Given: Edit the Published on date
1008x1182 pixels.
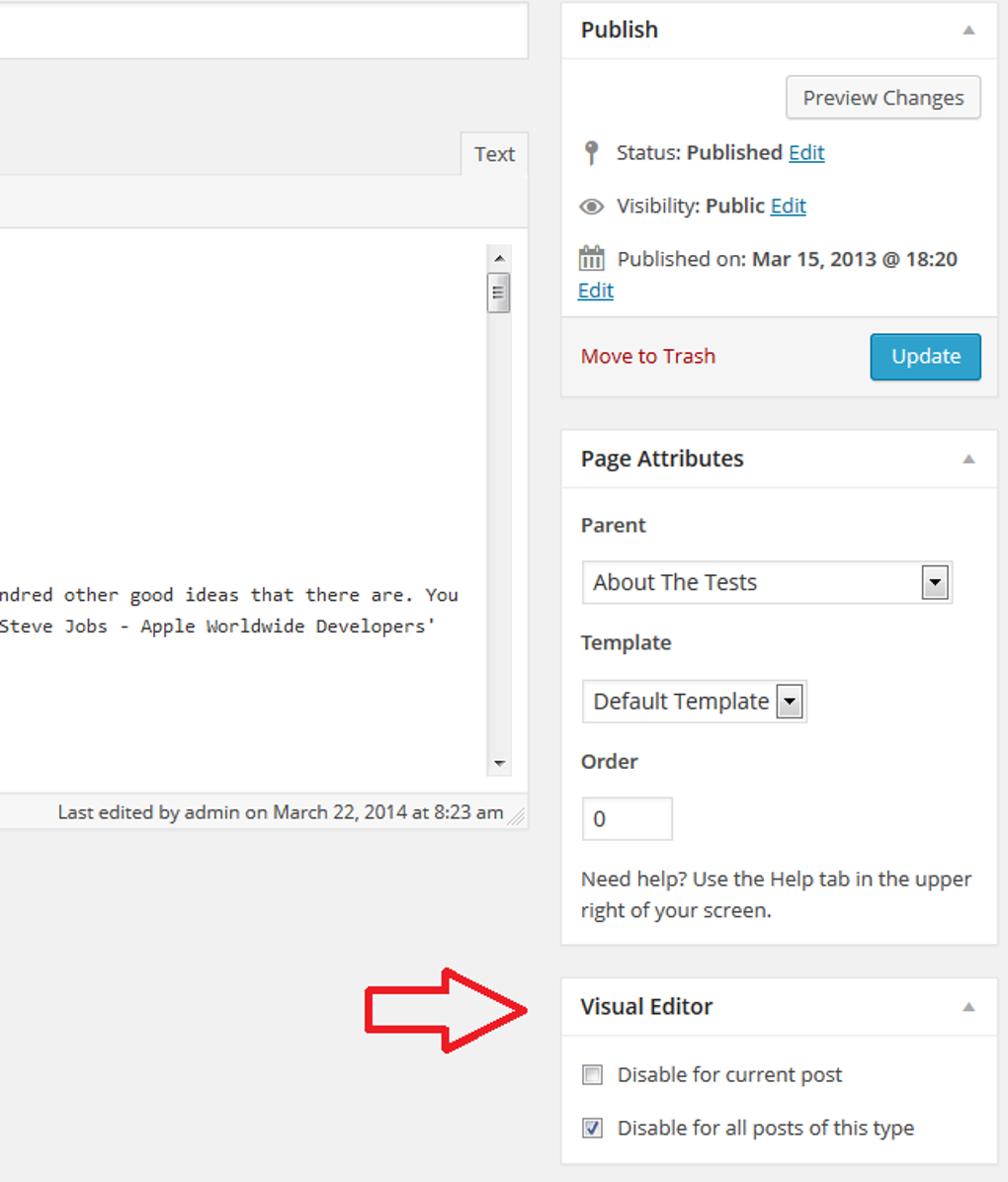Looking at the screenshot, I should 596,291.
